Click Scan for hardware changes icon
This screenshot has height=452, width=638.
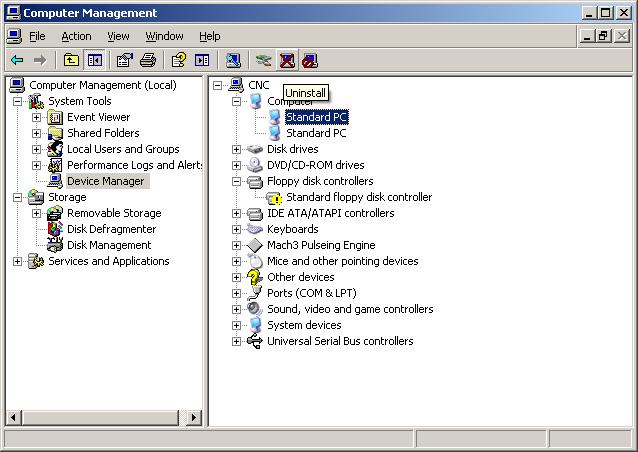coord(233,60)
